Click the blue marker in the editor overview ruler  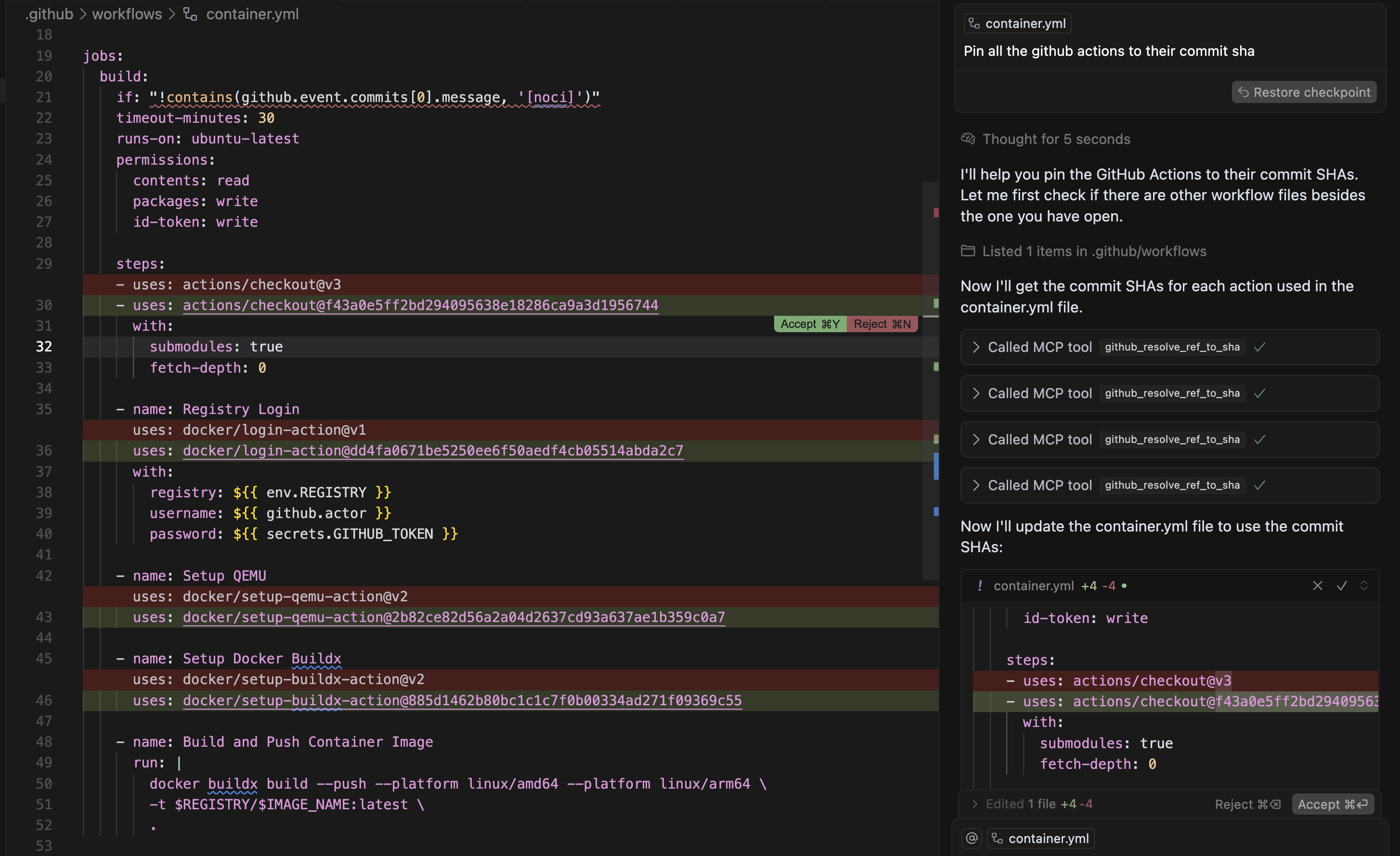point(936,466)
